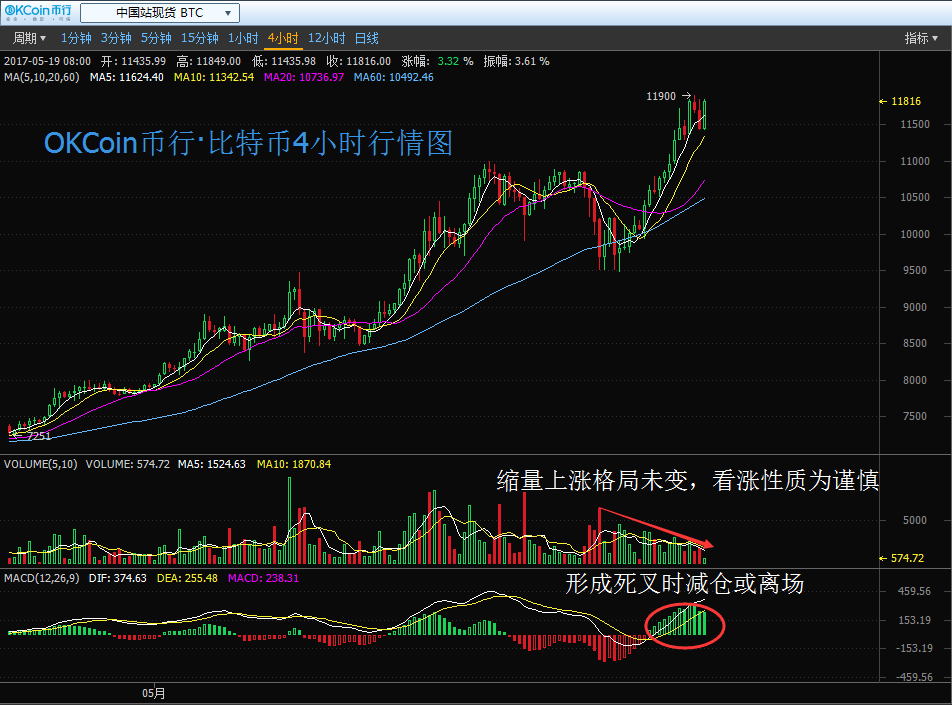Click the "7500" price axis label

(x=915, y=417)
